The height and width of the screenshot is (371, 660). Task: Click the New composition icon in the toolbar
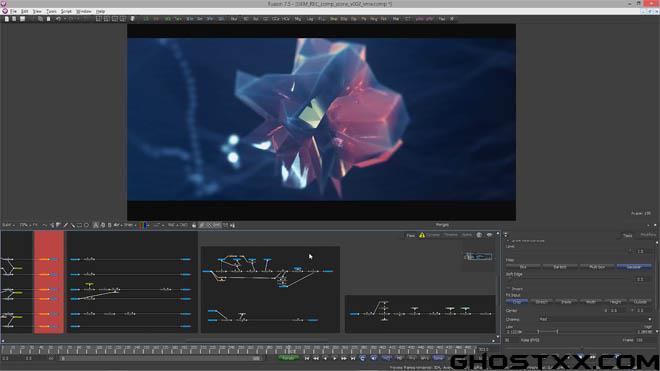7,19
